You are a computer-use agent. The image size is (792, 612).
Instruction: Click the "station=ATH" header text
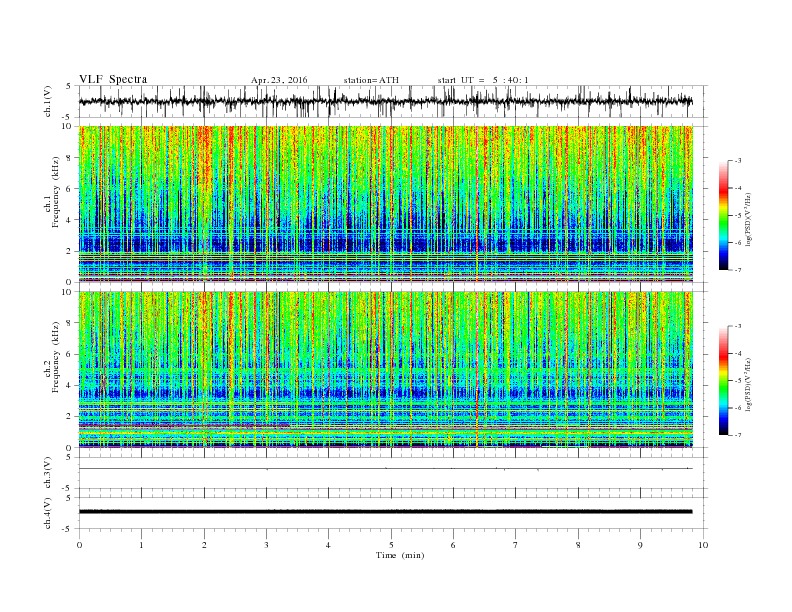point(371,80)
